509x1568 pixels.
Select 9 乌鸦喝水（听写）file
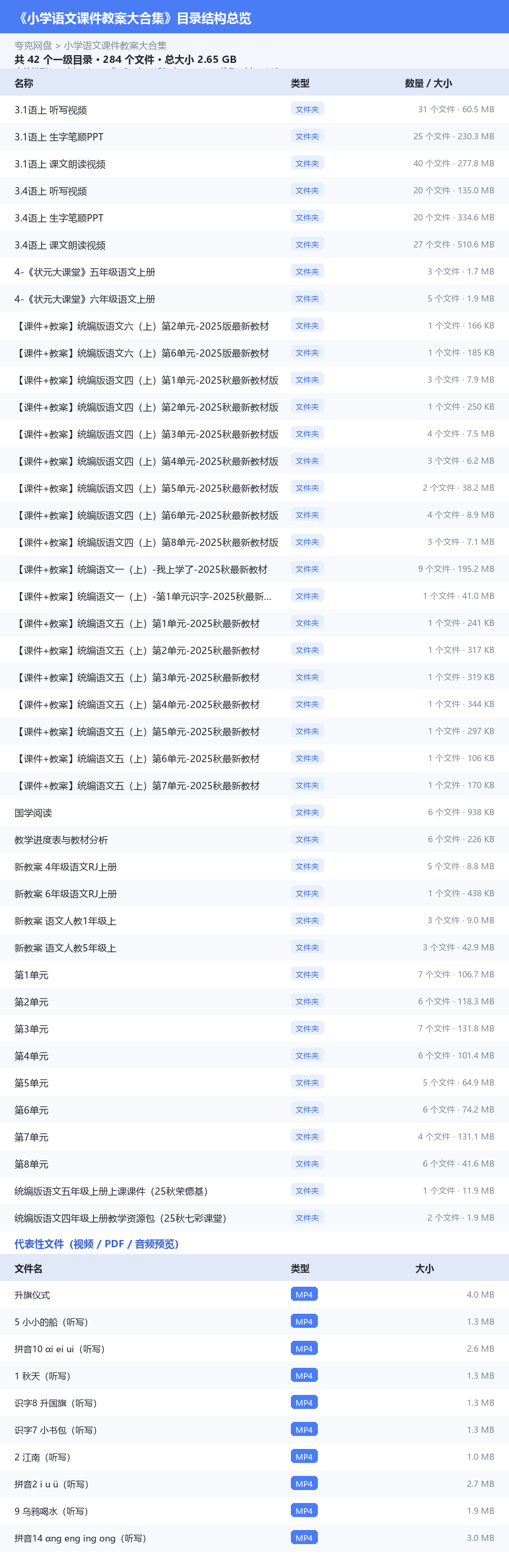254,1511
